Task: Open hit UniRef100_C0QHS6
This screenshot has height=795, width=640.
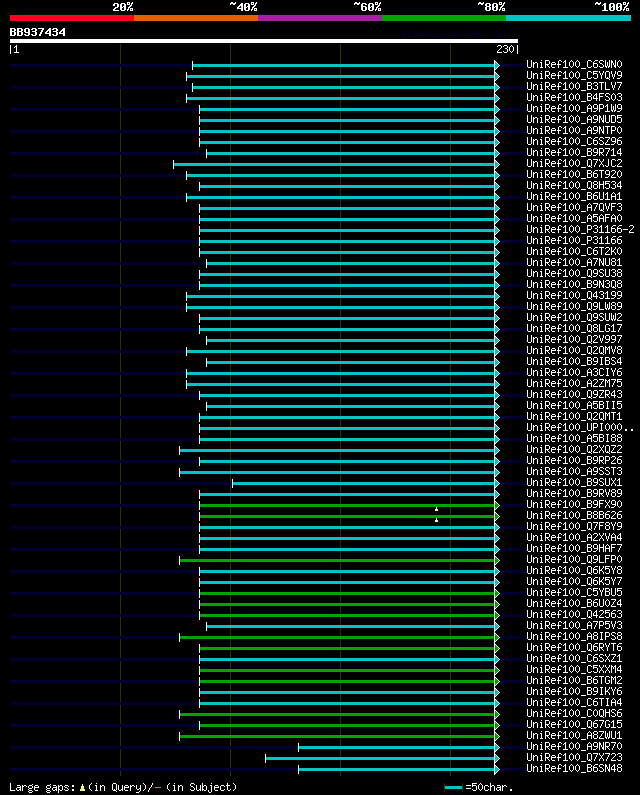Action: (x=574, y=714)
